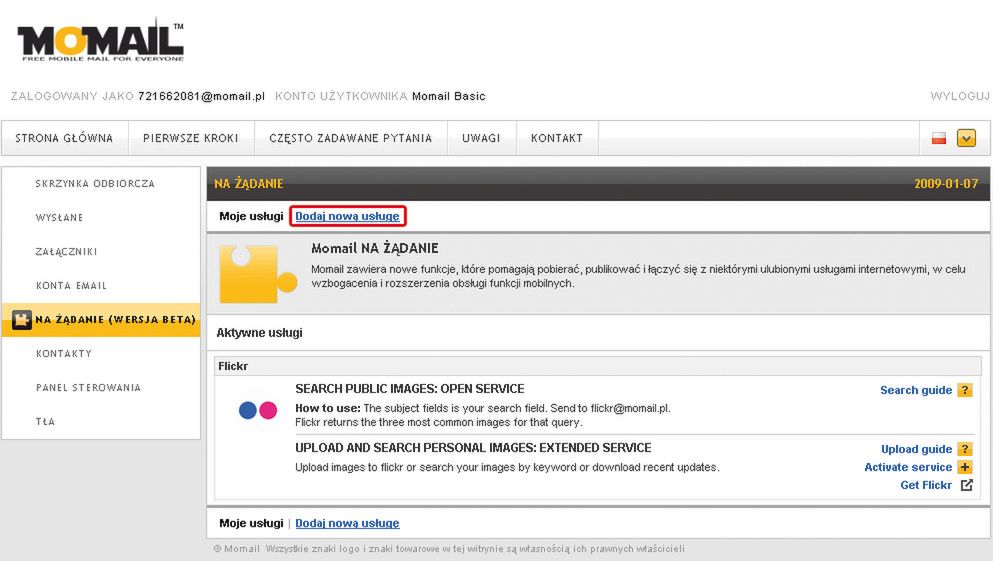Click the Flickr two-dot logo
993x561 pixels.
click(258, 410)
